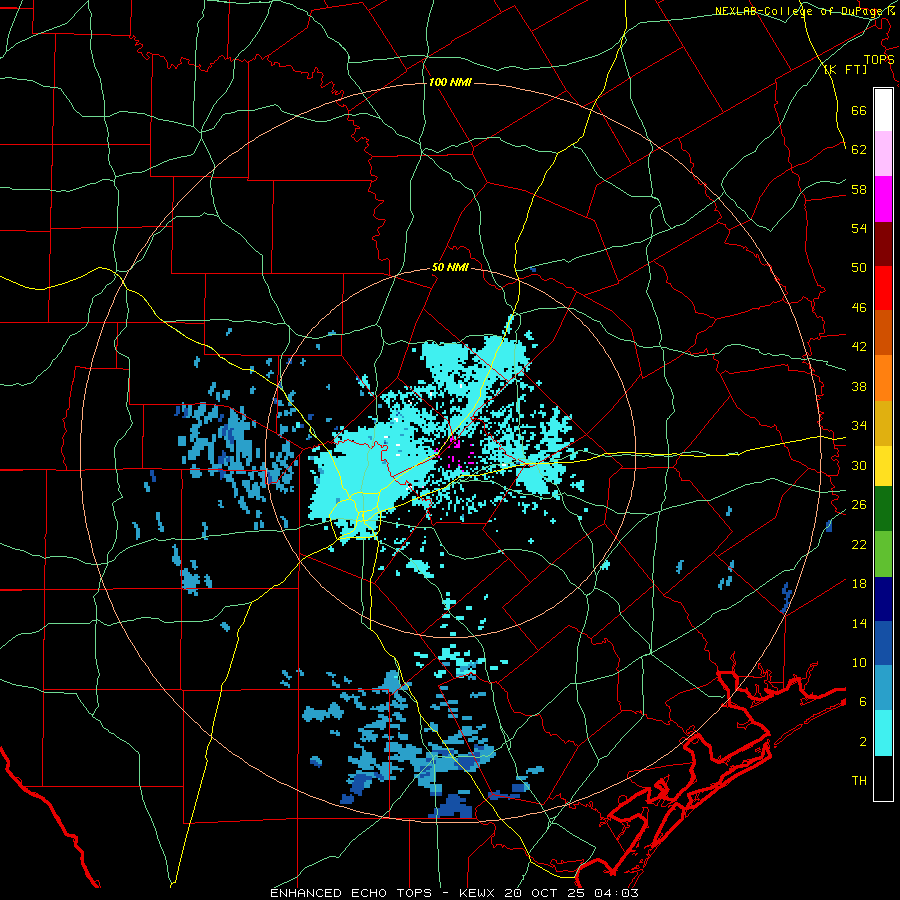
Task: Select the '54' legend value
Action: tap(859, 228)
